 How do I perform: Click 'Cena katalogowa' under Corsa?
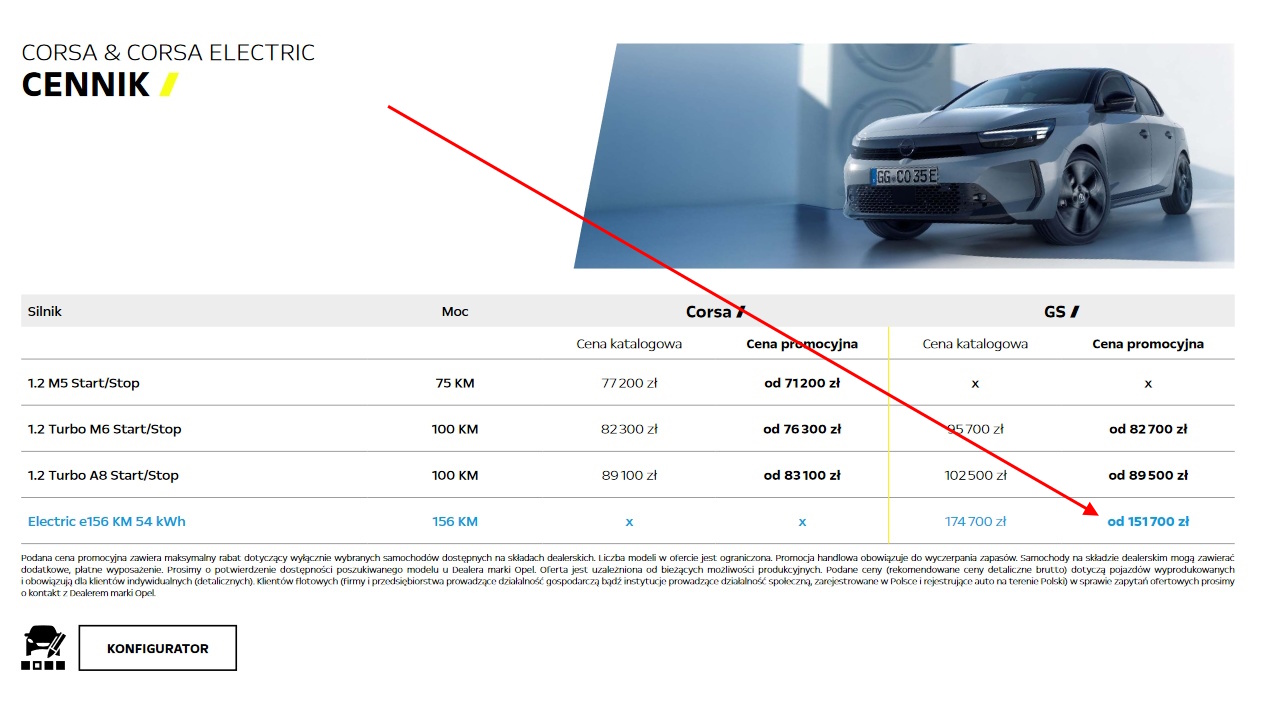point(629,344)
